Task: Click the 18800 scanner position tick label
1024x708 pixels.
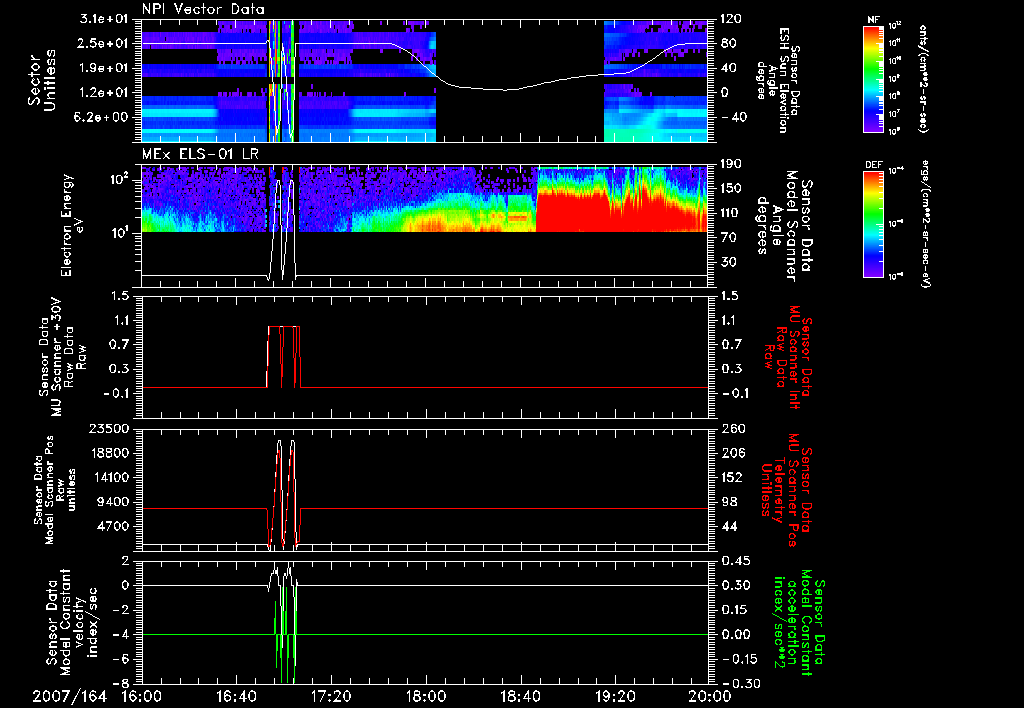Action: pos(110,453)
